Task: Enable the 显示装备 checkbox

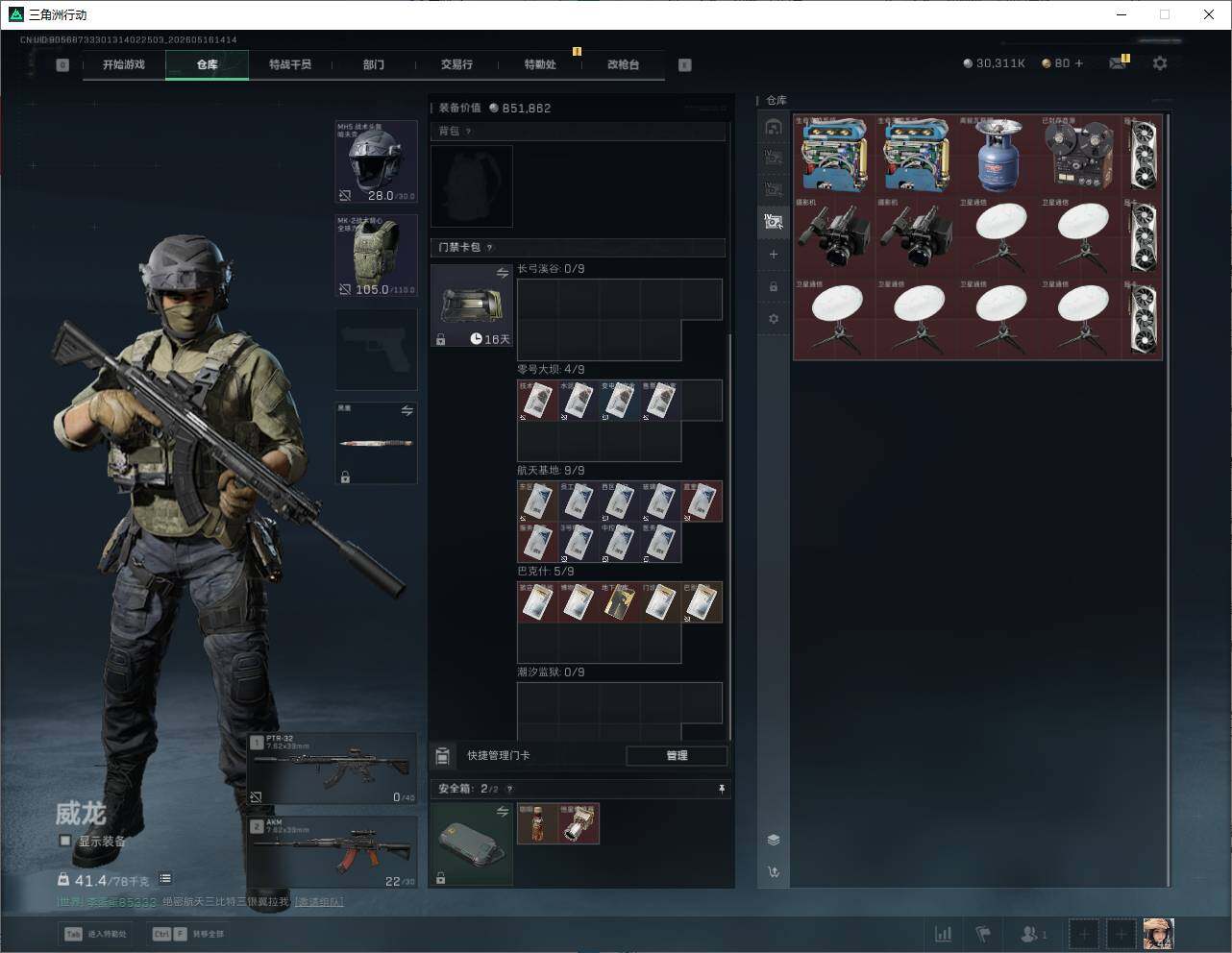Action: point(65,841)
